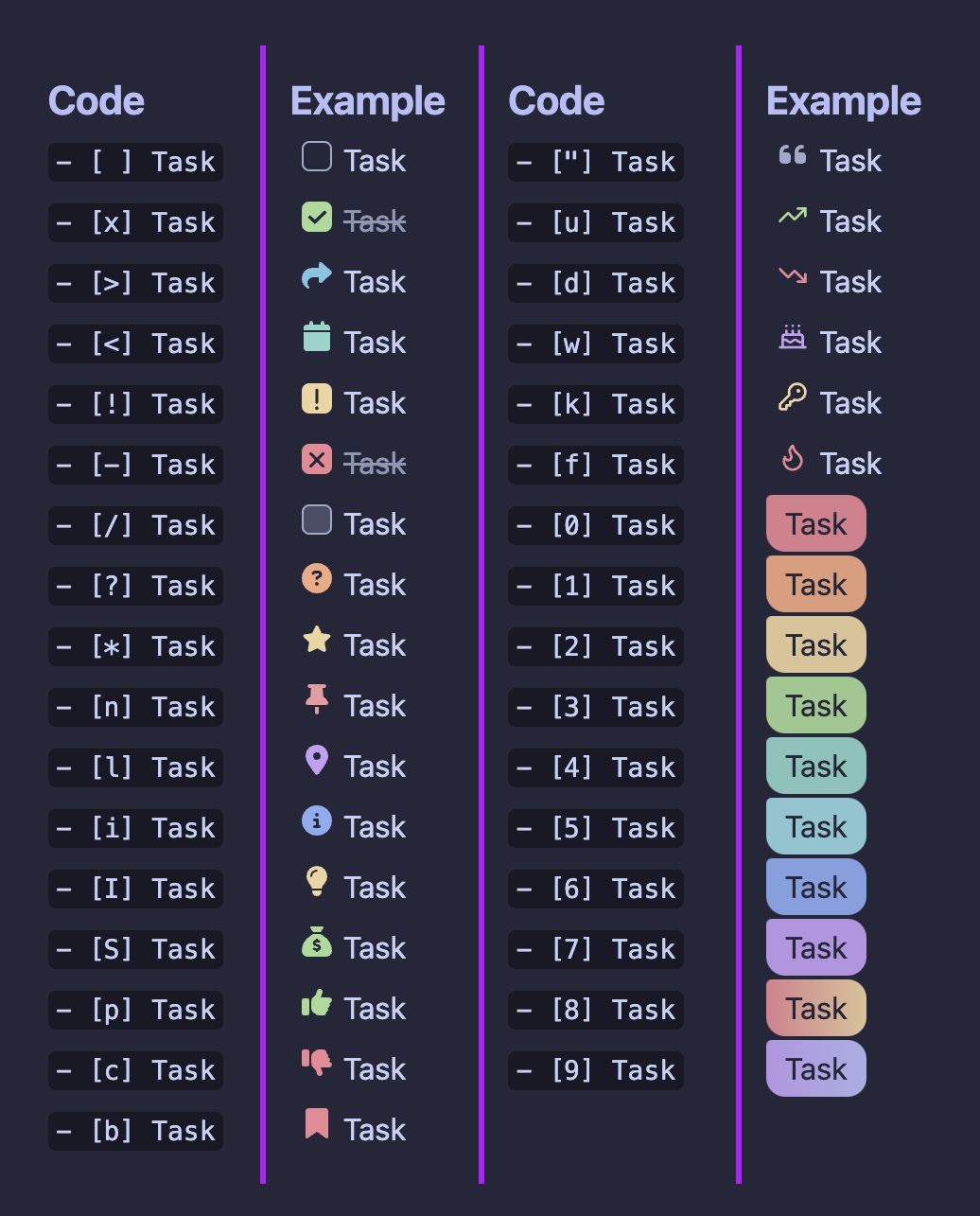980x1216 pixels.
Task: Click the rightmost Example column heading
Action: click(x=843, y=101)
